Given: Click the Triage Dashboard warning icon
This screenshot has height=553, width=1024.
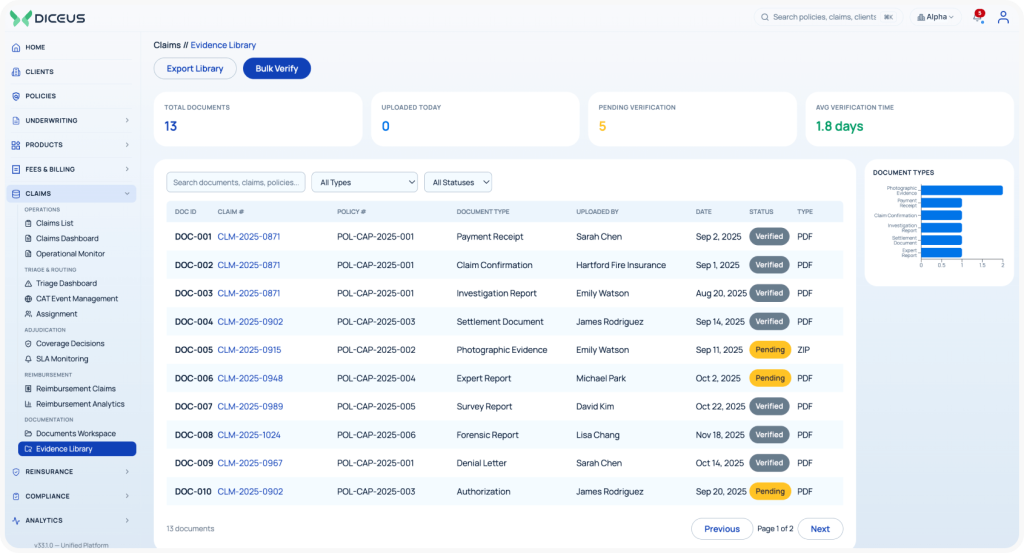Looking at the screenshot, I should pyautogui.click(x=28, y=283).
